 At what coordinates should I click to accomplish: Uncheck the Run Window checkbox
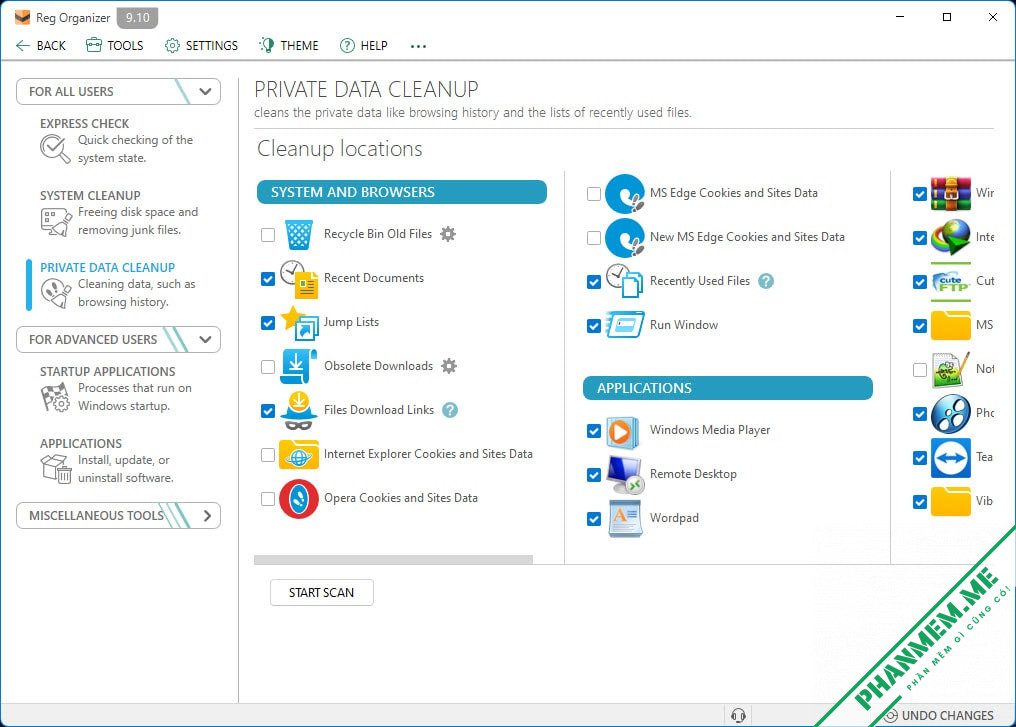pyautogui.click(x=594, y=326)
